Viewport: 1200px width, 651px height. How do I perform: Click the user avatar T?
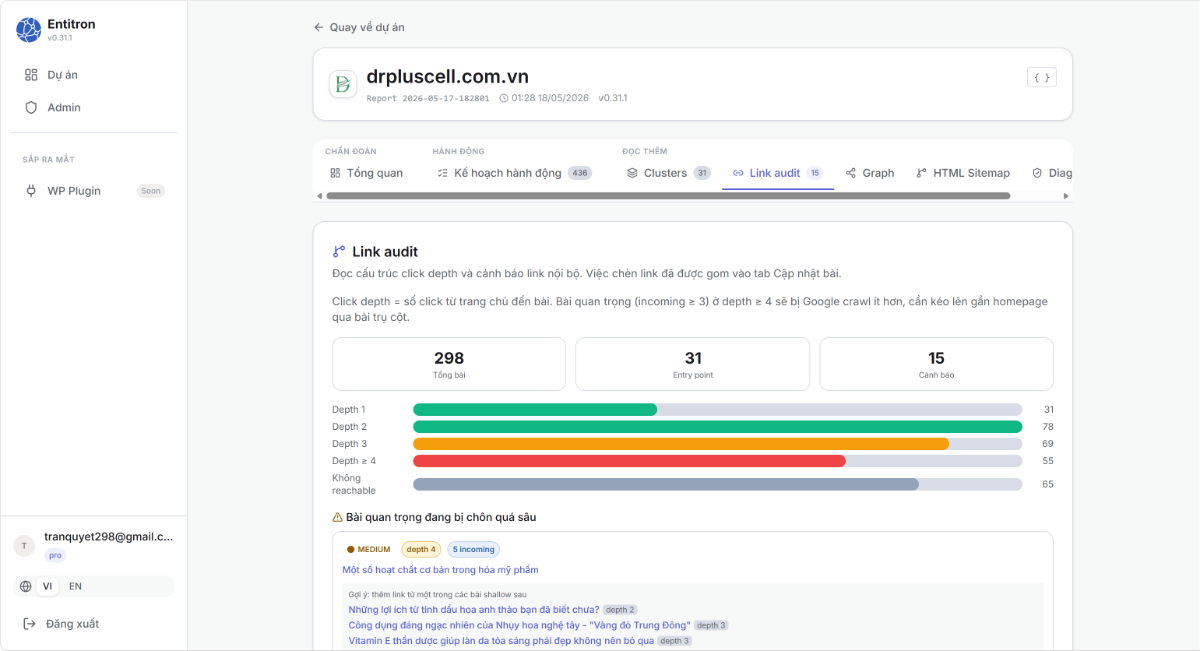coord(24,545)
